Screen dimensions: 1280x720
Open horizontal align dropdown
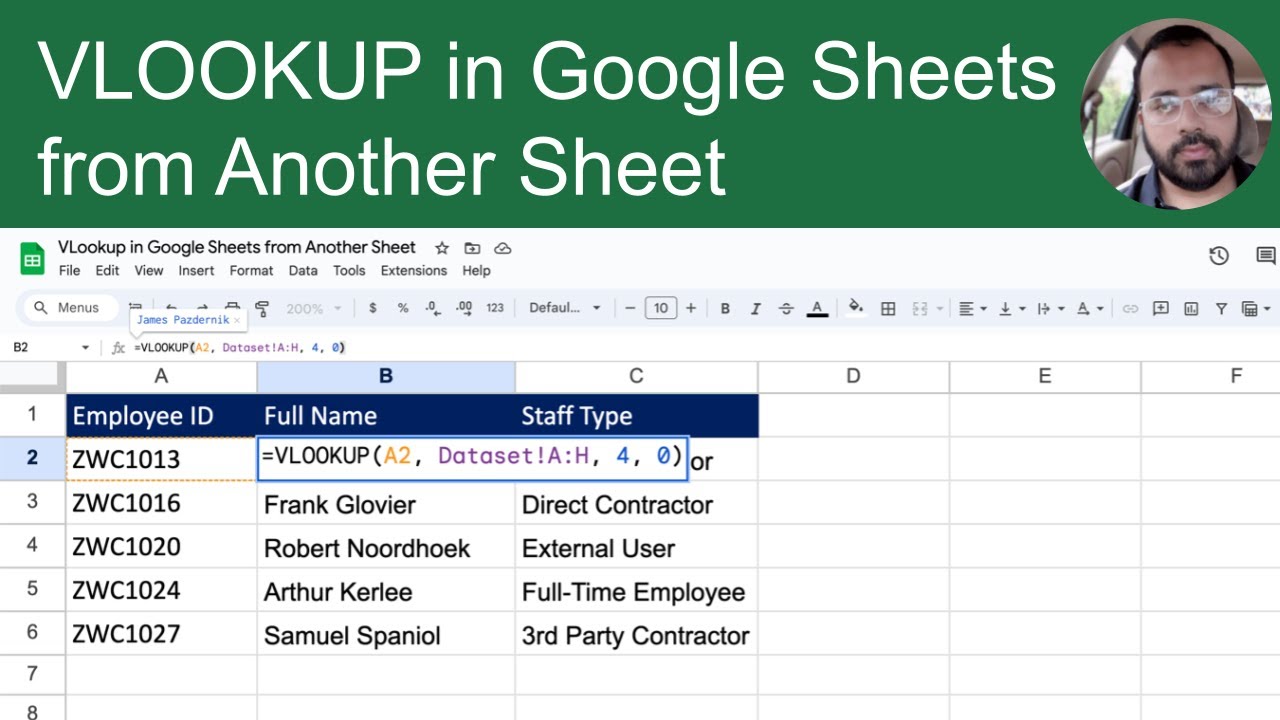tap(972, 308)
